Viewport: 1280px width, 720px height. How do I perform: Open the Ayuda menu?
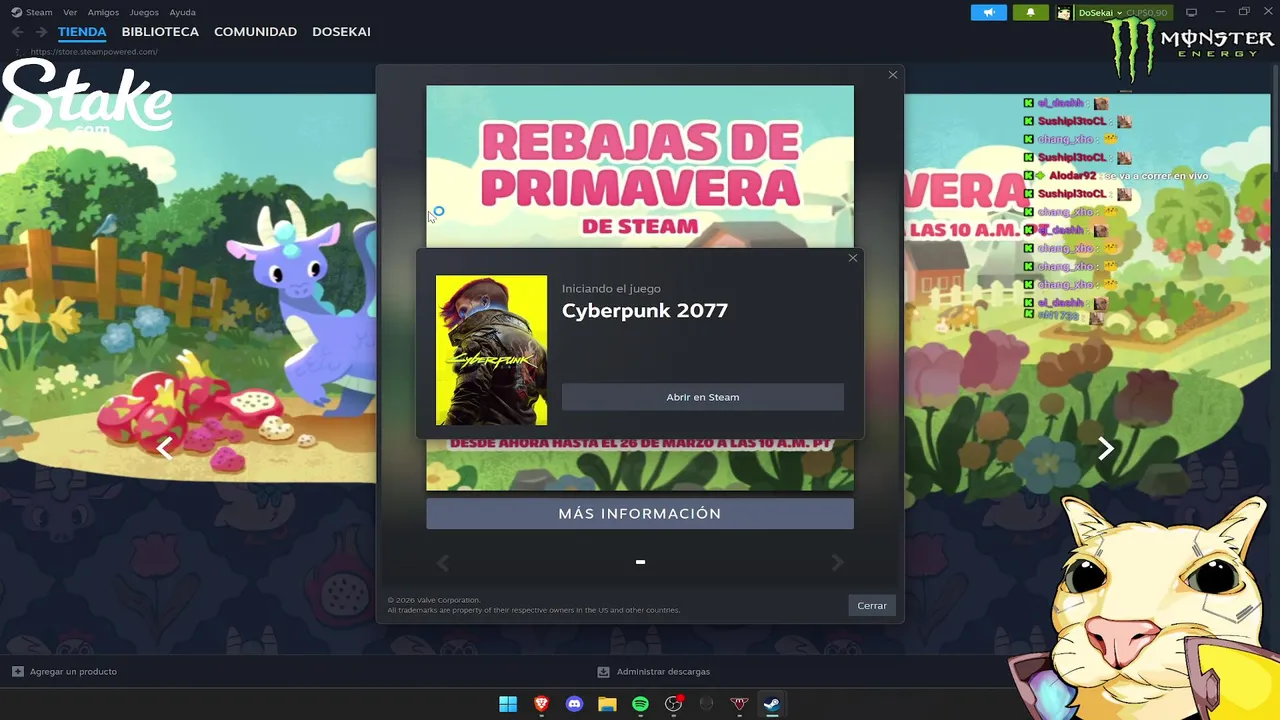point(183,12)
